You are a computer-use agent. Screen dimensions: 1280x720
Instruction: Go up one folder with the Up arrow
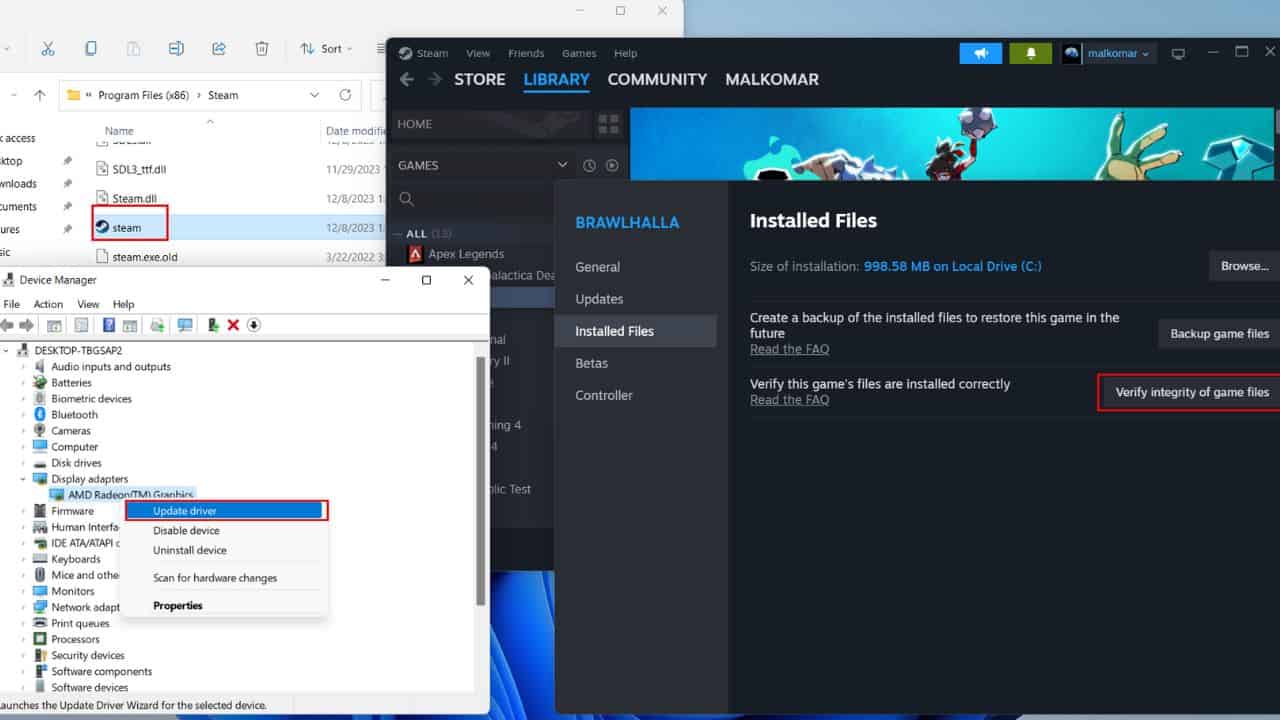40,95
